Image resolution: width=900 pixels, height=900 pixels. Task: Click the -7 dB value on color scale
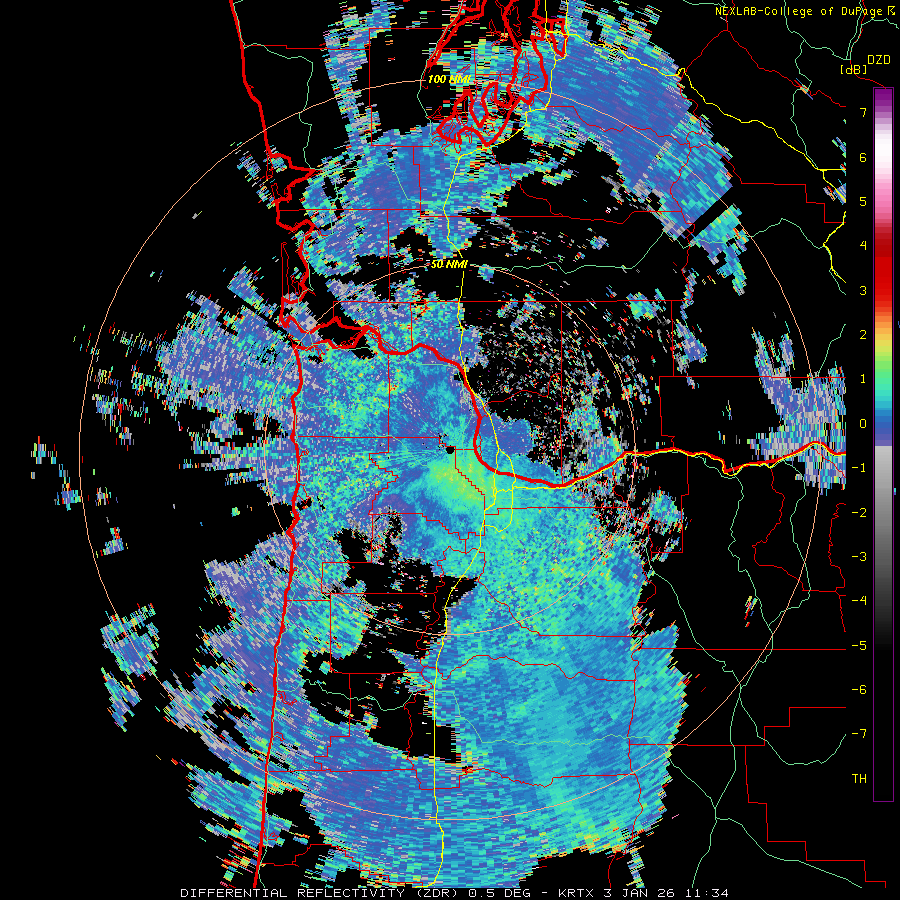(x=859, y=734)
